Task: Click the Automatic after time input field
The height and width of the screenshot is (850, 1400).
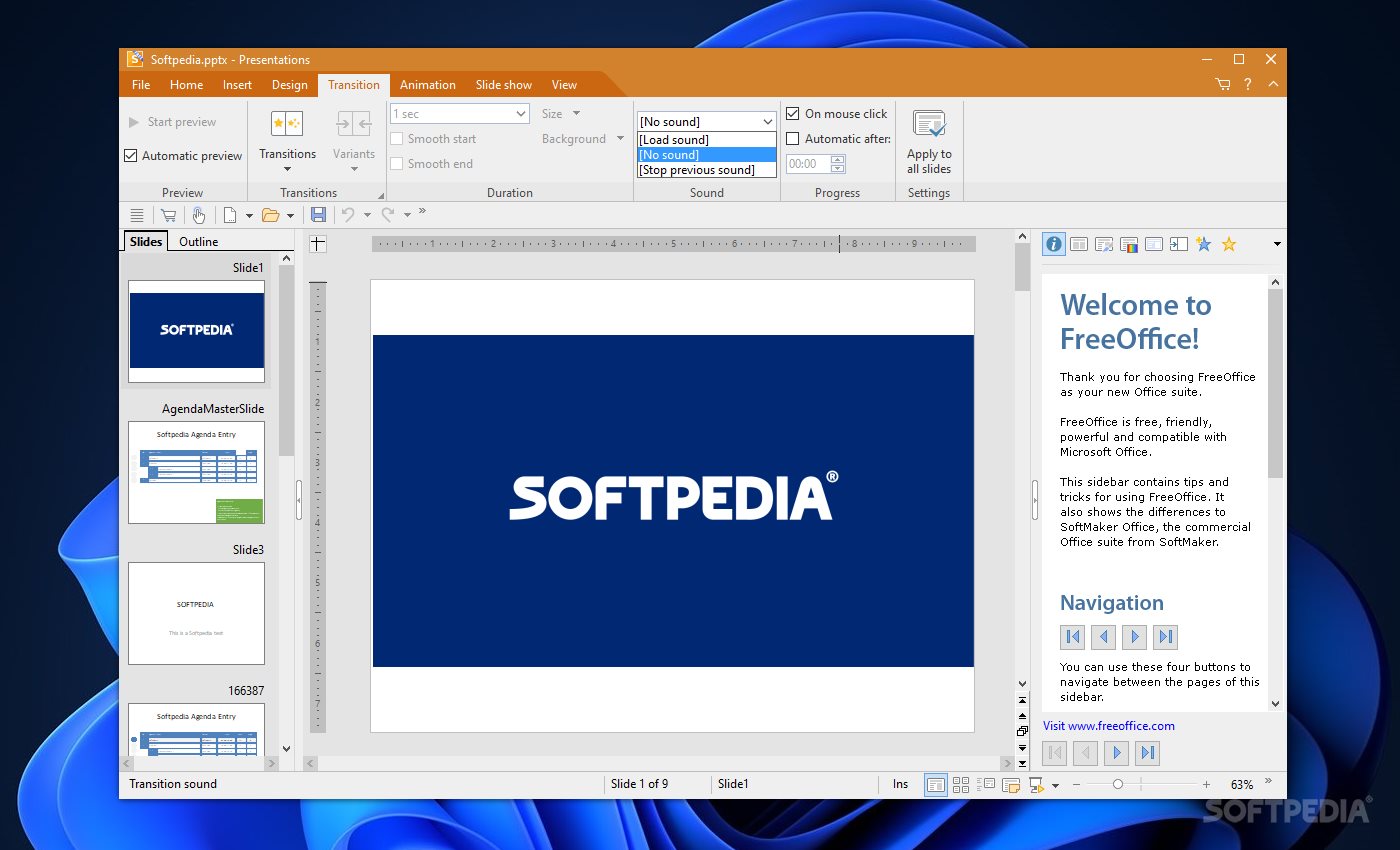Action: (x=808, y=164)
